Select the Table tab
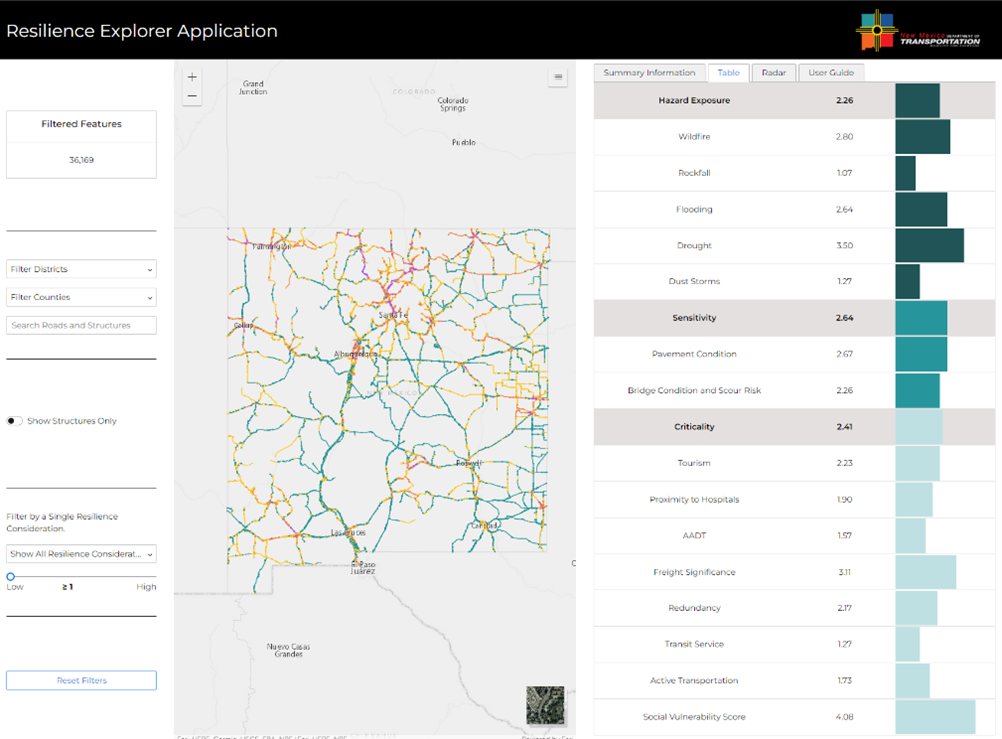 (x=728, y=72)
